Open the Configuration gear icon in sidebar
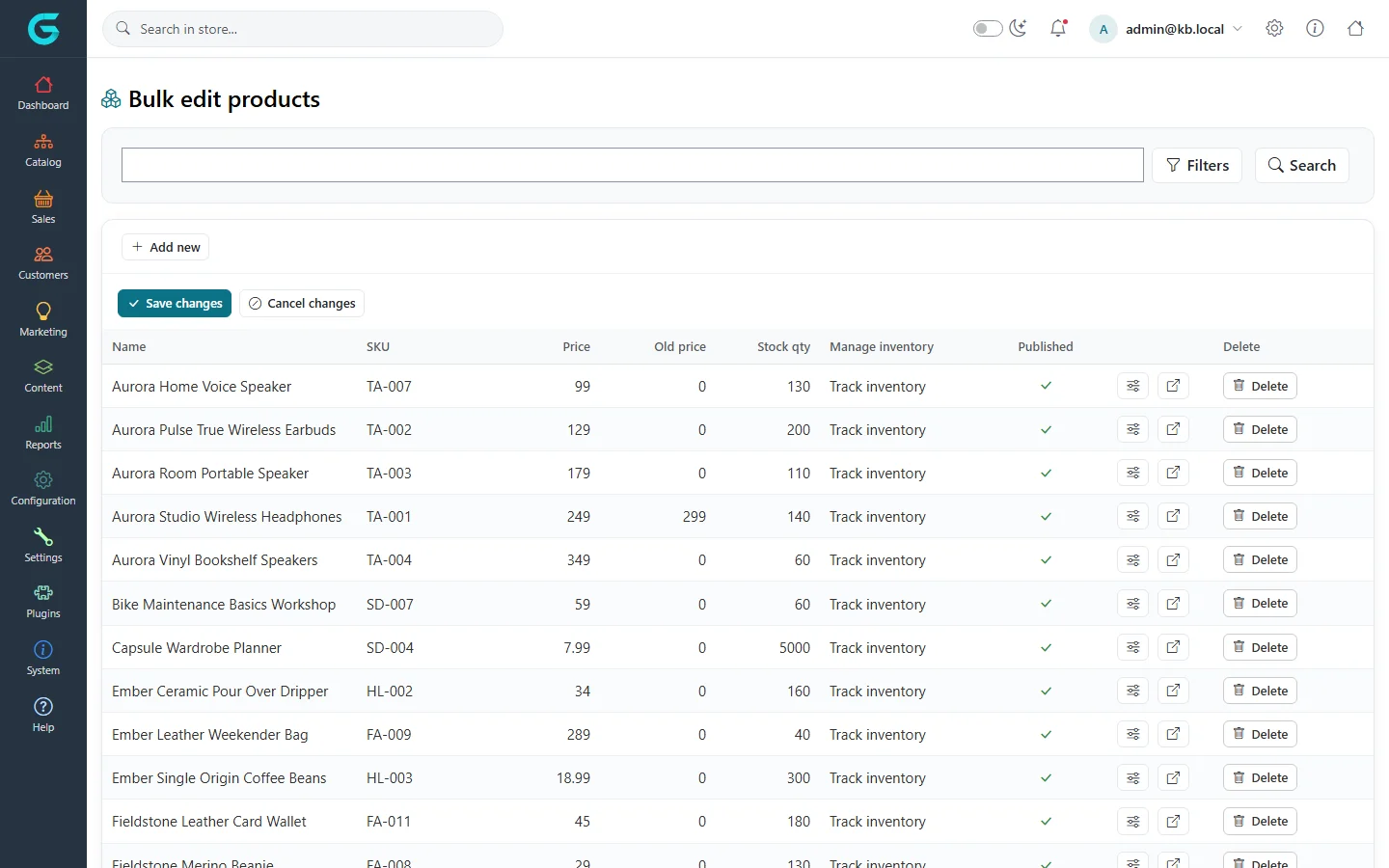1389x868 pixels. point(43,480)
